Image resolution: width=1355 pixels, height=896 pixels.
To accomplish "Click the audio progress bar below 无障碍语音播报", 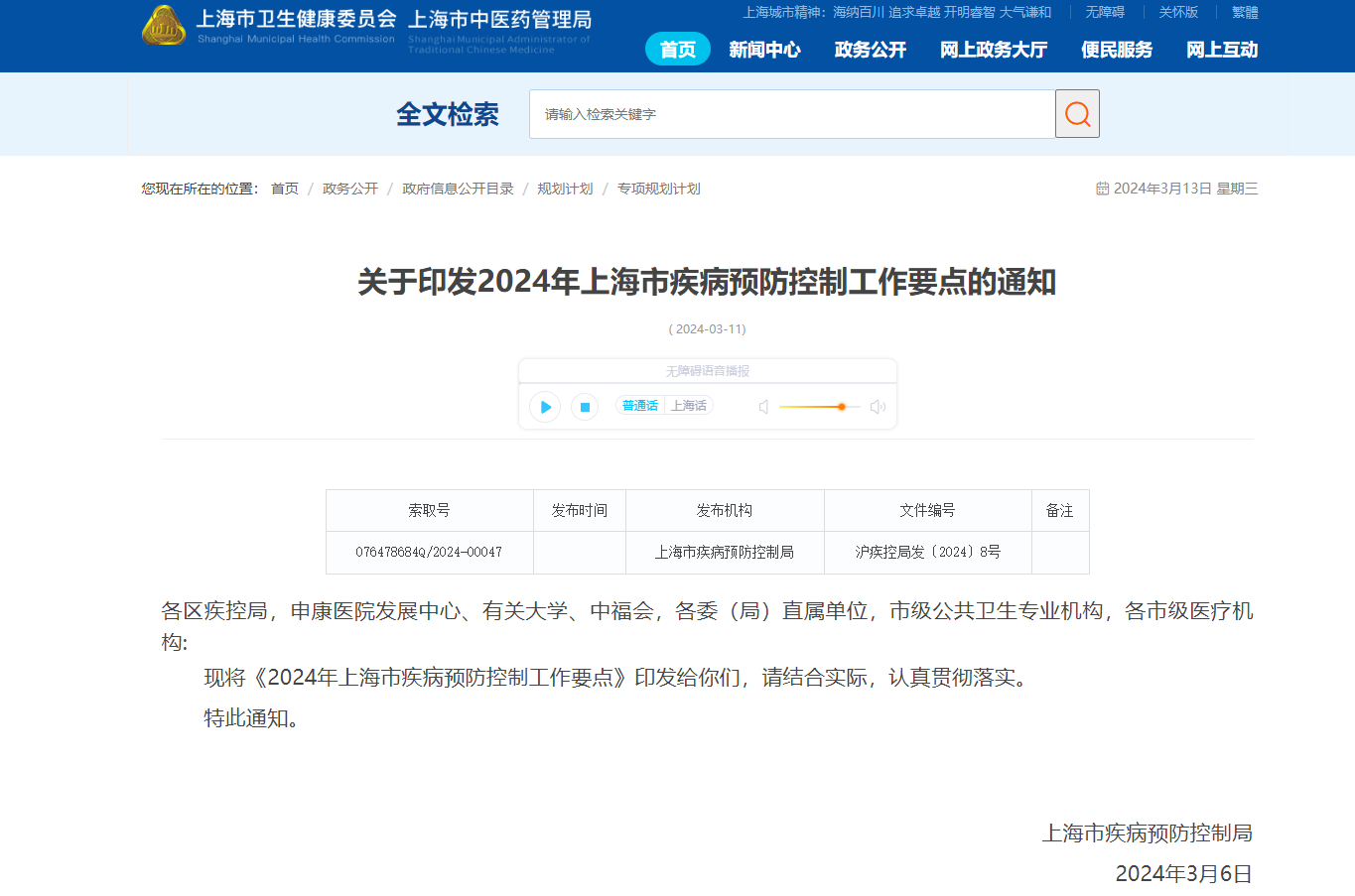I will tap(708, 382).
